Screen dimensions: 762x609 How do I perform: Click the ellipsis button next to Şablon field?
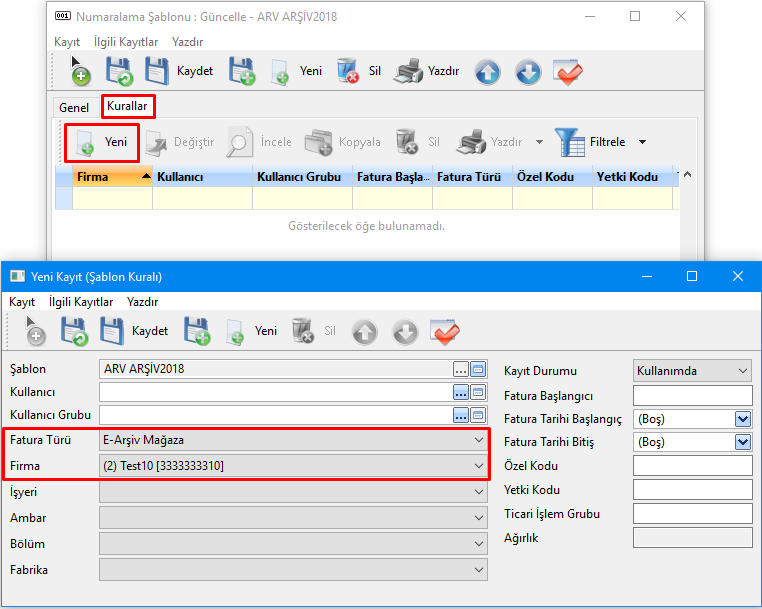tap(461, 369)
